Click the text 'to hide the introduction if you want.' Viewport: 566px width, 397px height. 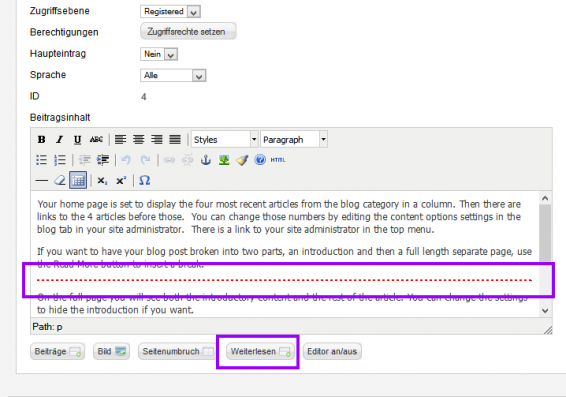point(116,310)
